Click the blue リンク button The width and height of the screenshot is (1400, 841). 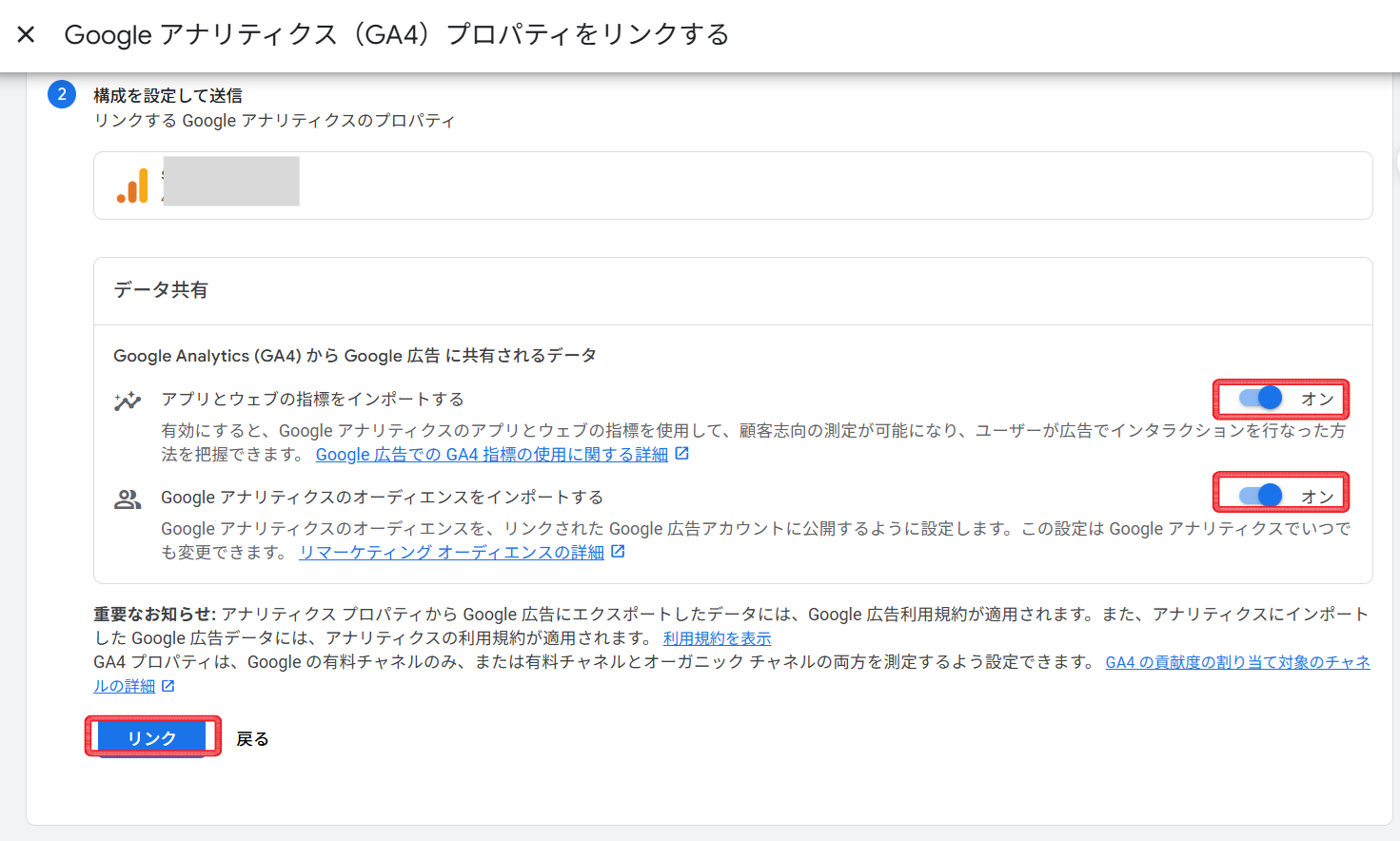152,737
